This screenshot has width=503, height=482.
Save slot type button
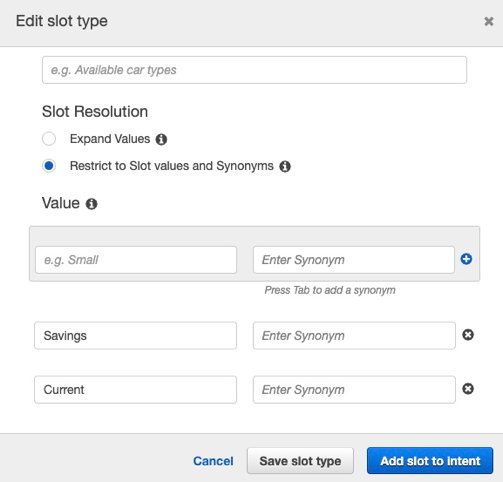pos(300,461)
